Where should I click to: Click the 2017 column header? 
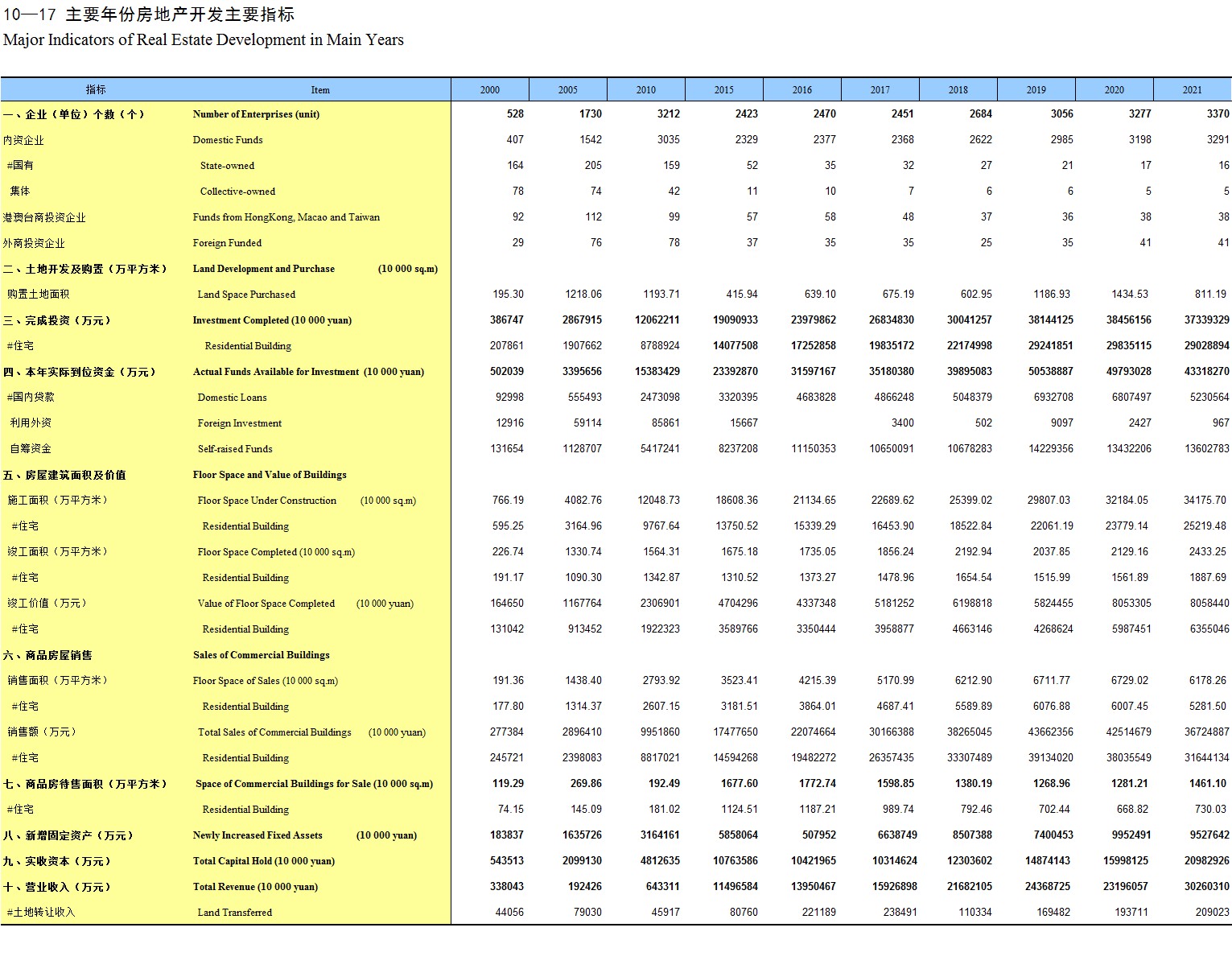tap(880, 89)
